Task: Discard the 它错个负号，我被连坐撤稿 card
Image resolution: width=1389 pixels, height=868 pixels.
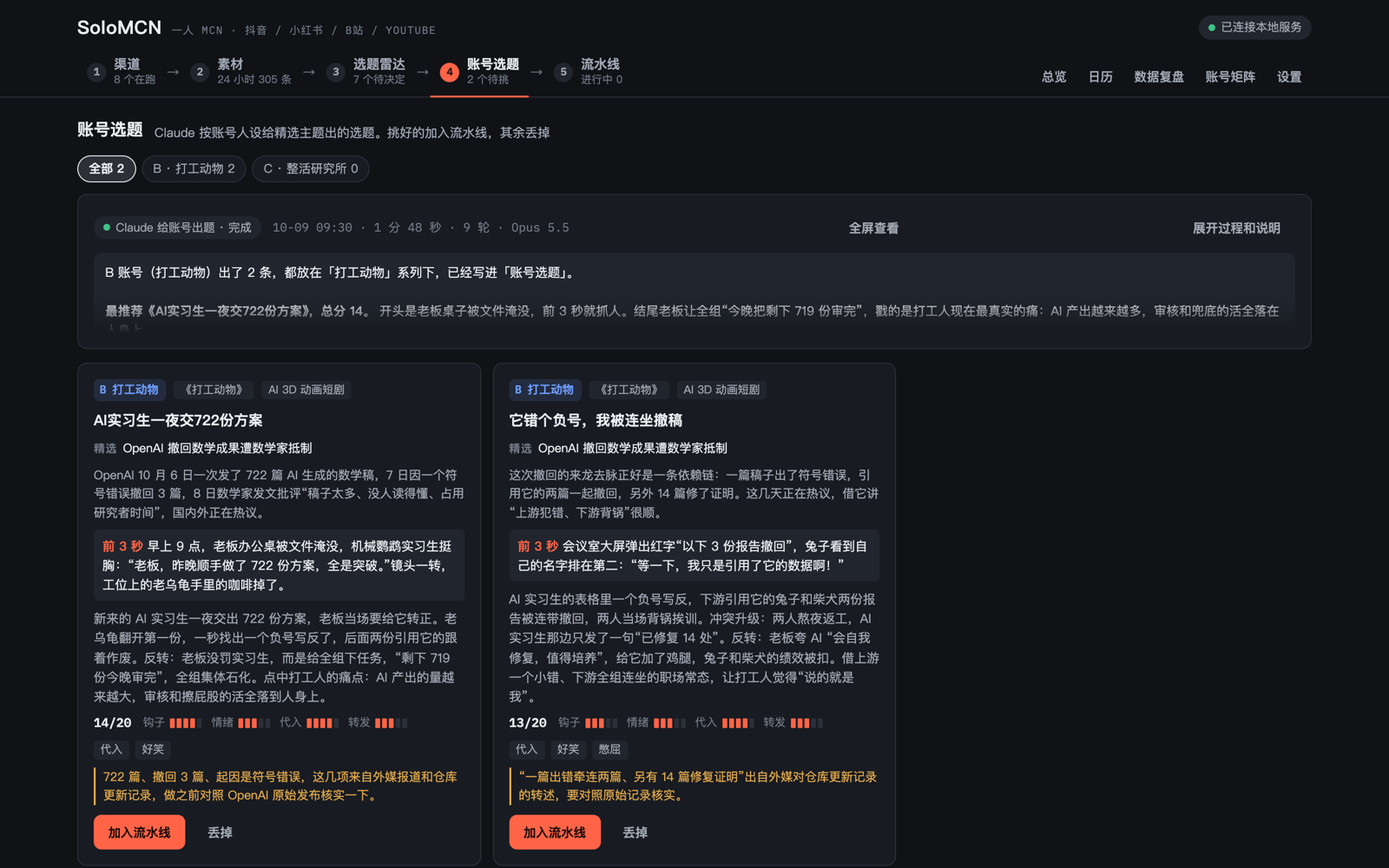Action: click(x=635, y=832)
